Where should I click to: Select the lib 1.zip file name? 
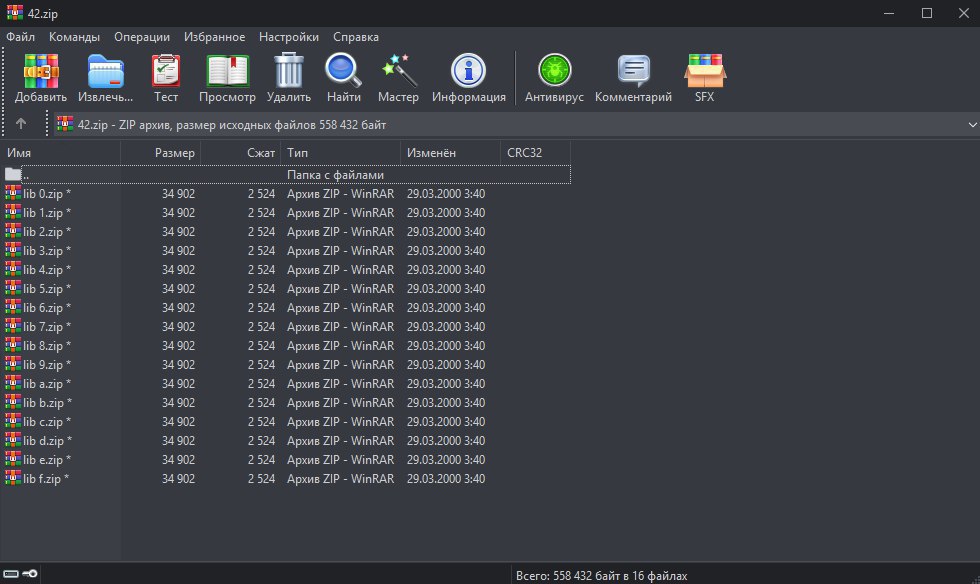tap(47, 213)
